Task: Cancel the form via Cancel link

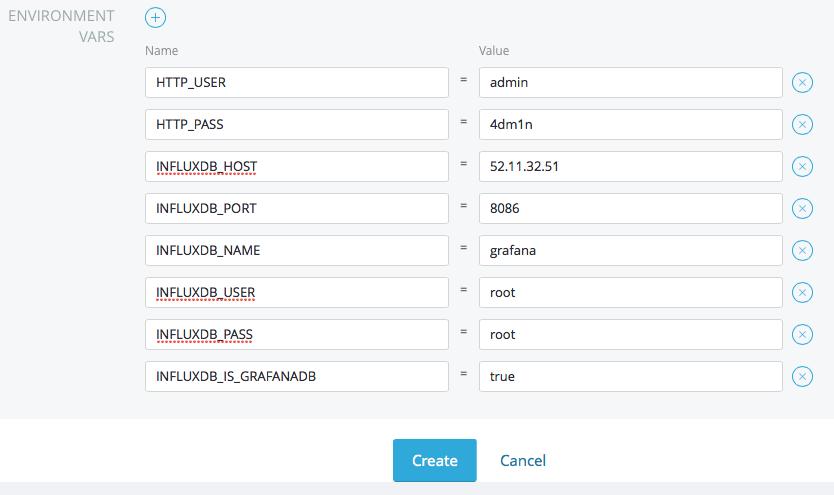Action: (523, 460)
